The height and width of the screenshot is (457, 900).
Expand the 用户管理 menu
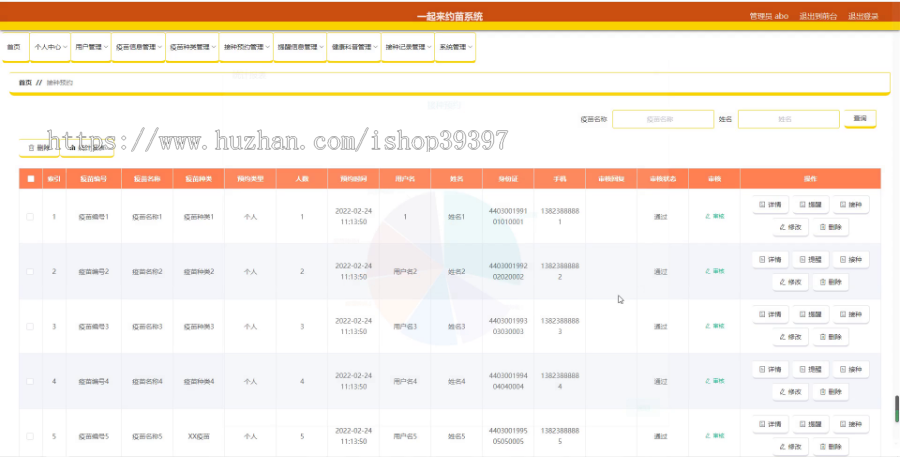pos(91,47)
